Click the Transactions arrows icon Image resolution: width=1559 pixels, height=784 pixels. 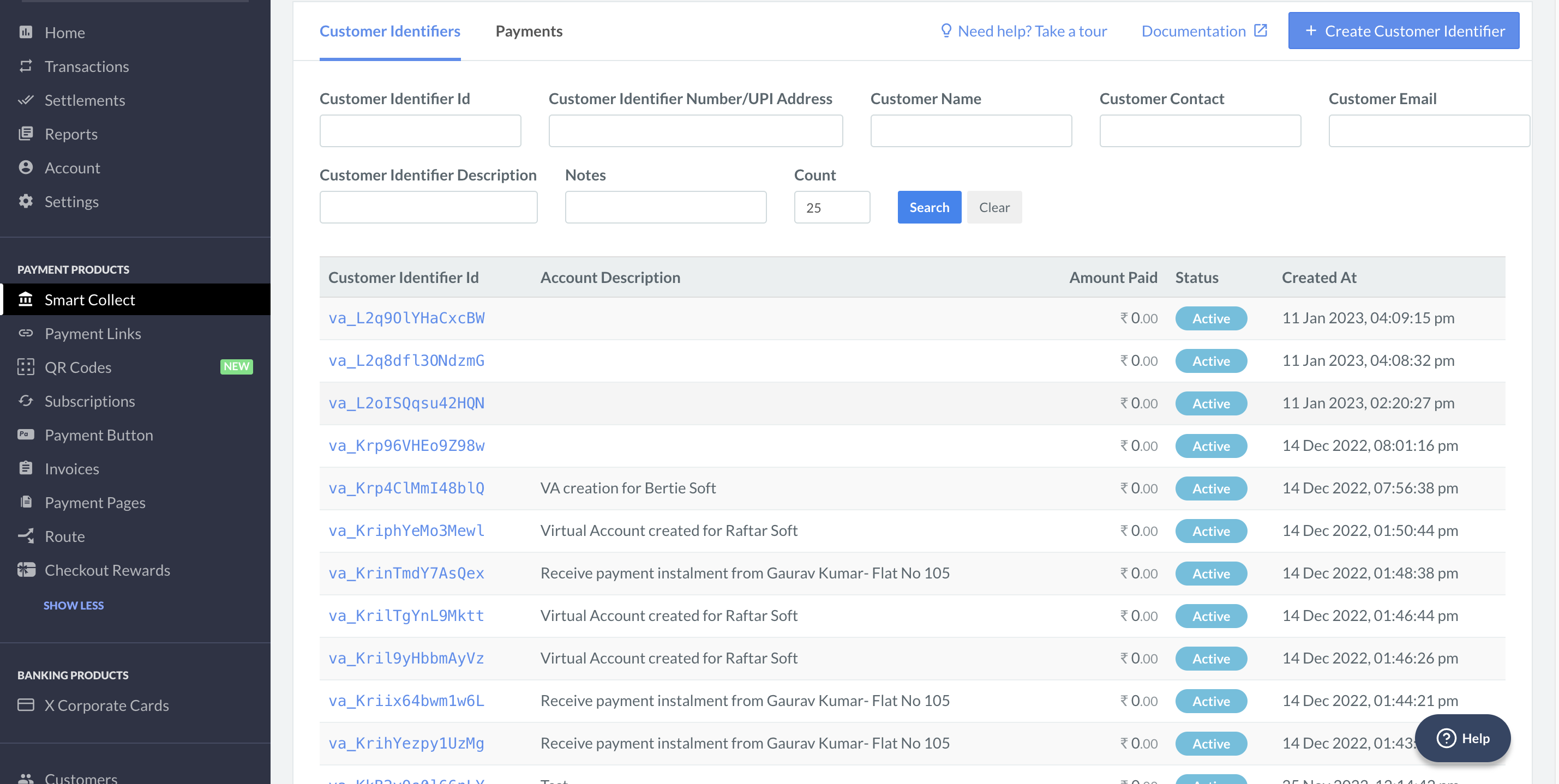(x=26, y=66)
